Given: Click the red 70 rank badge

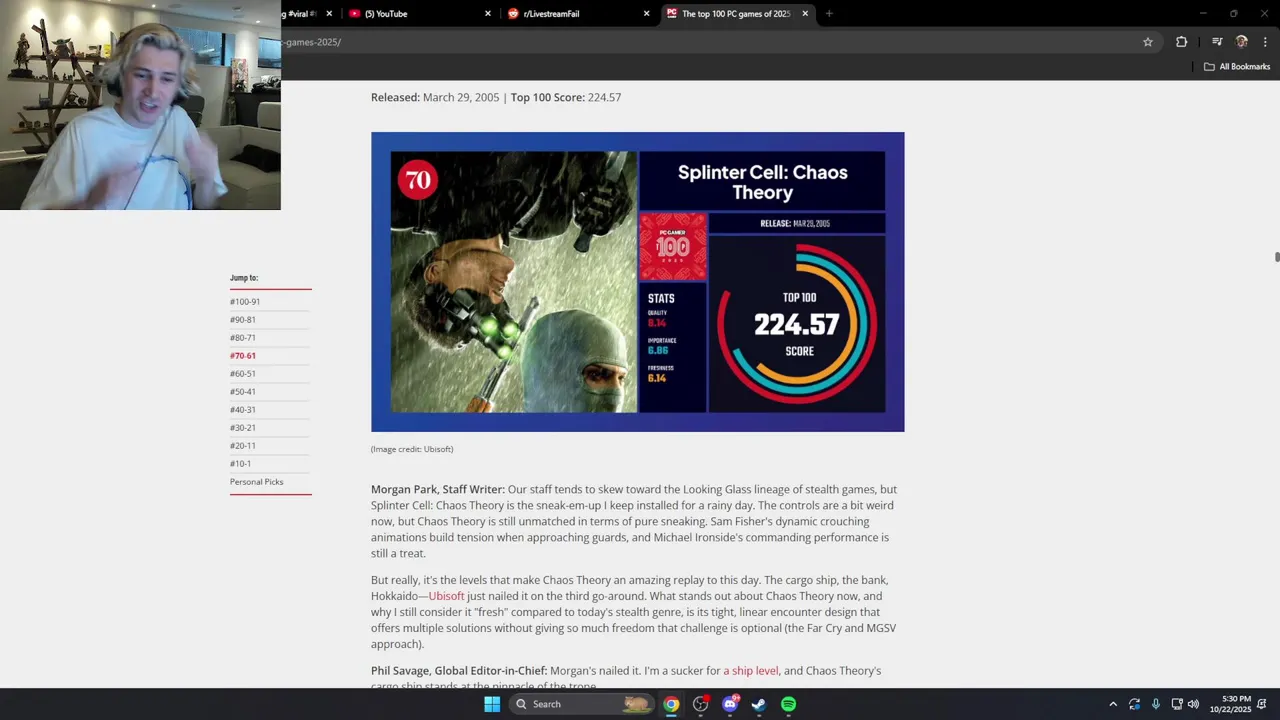Looking at the screenshot, I should [x=418, y=180].
